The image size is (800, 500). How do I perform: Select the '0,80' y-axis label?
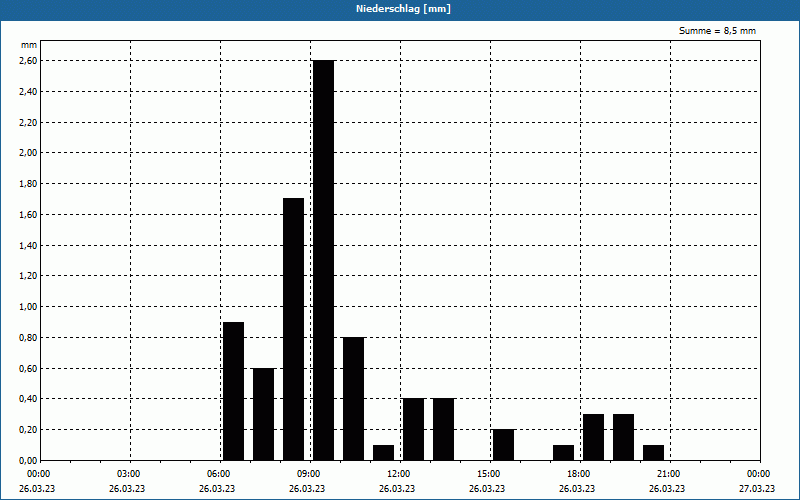(29, 338)
